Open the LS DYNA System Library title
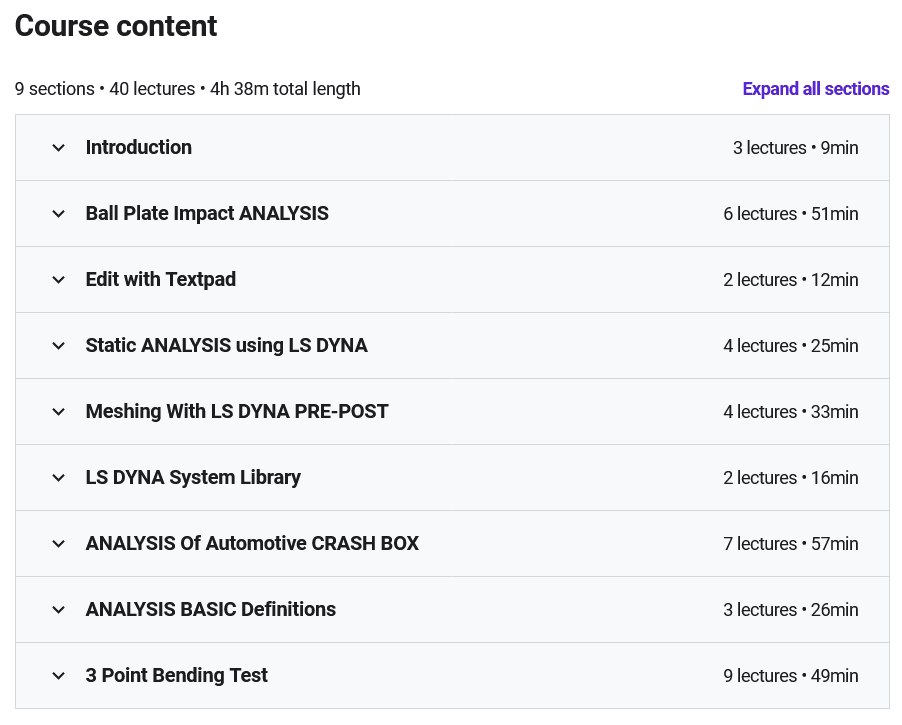 (193, 478)
